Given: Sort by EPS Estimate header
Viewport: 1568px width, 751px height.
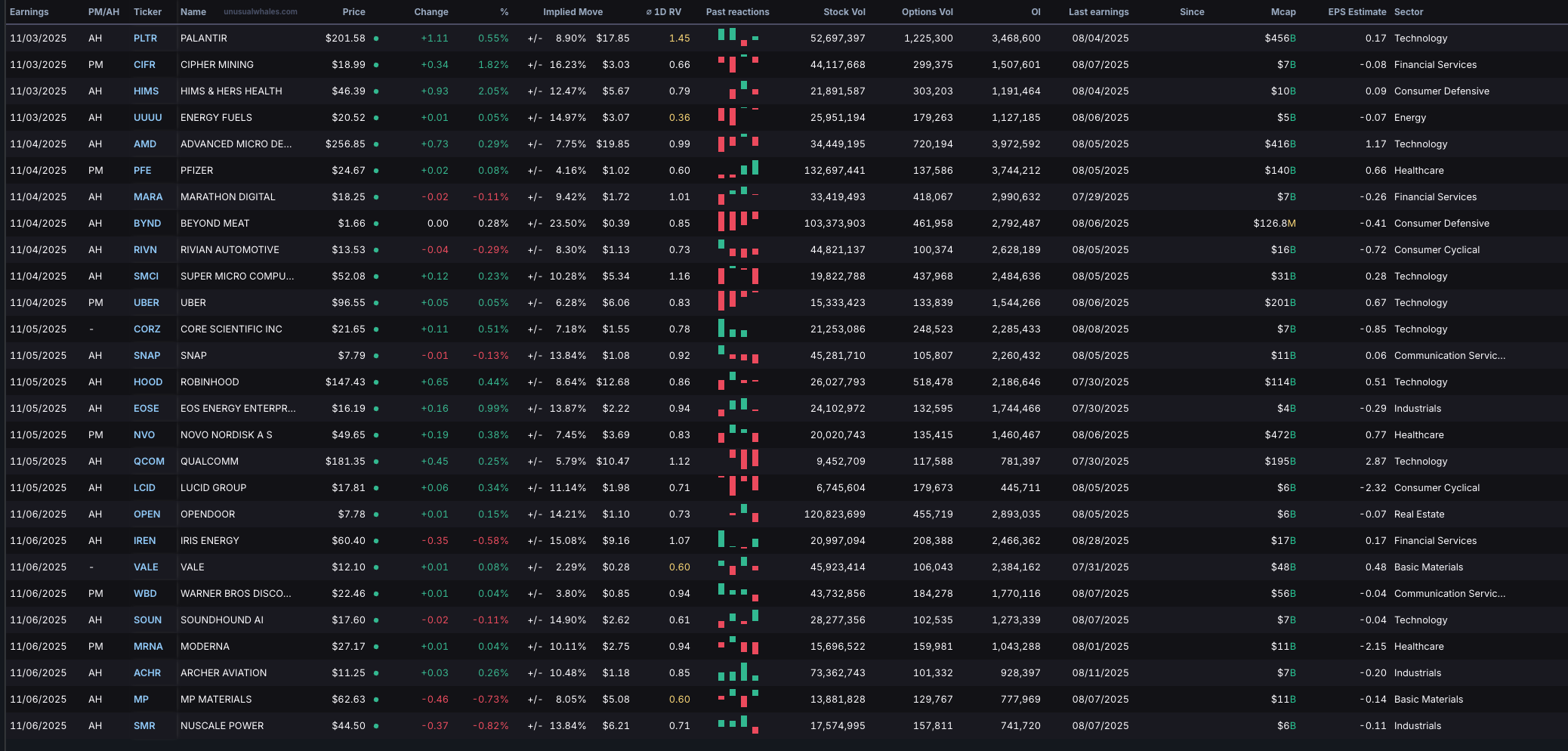Looking at the screenshot, I should click(1357, 12).
